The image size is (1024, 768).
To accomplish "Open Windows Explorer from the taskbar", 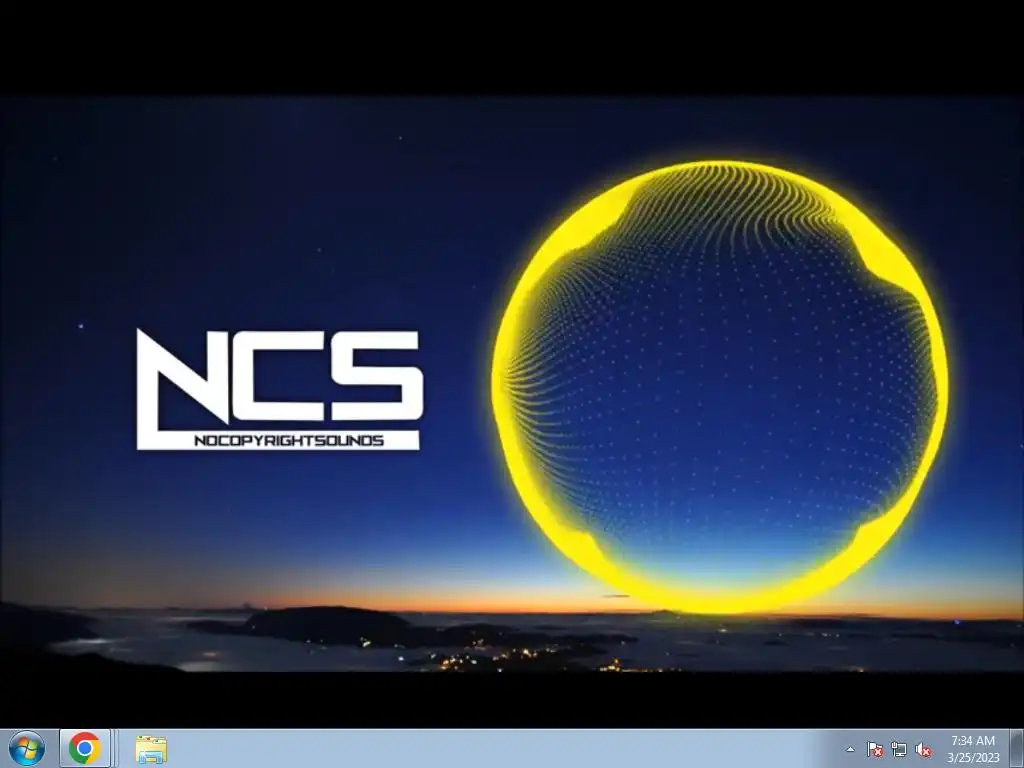I will [x=151, y=749].
